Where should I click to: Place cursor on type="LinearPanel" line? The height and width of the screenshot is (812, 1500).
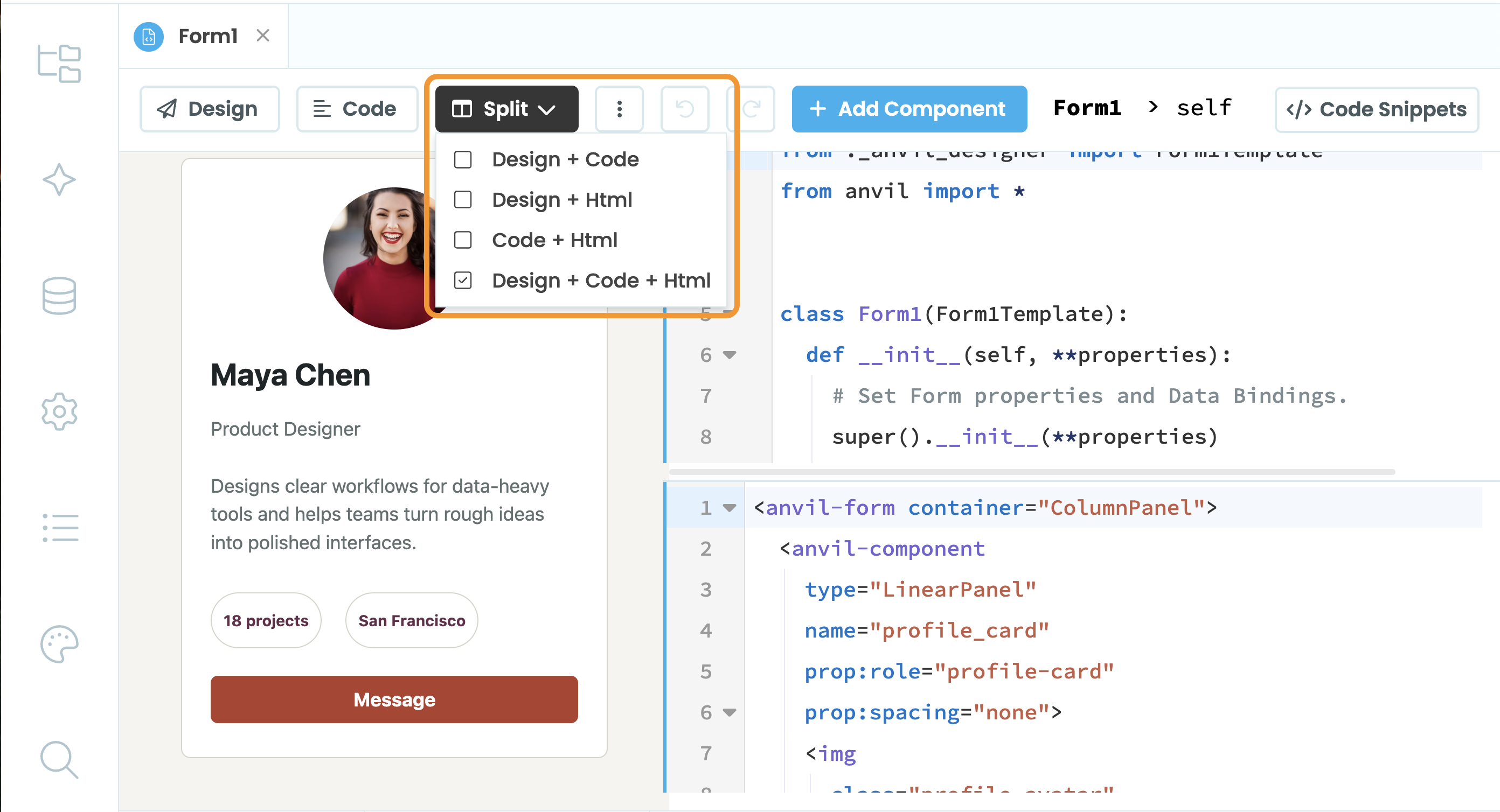point(921,590)
